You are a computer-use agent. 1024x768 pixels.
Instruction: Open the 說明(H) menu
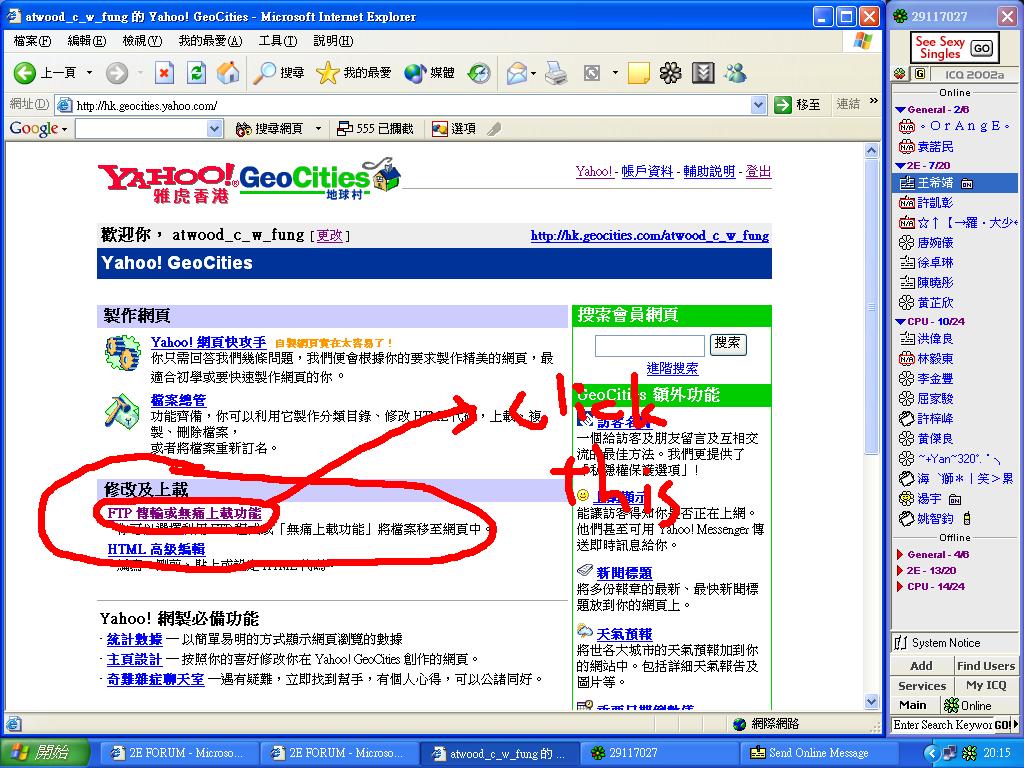(333, 41)
